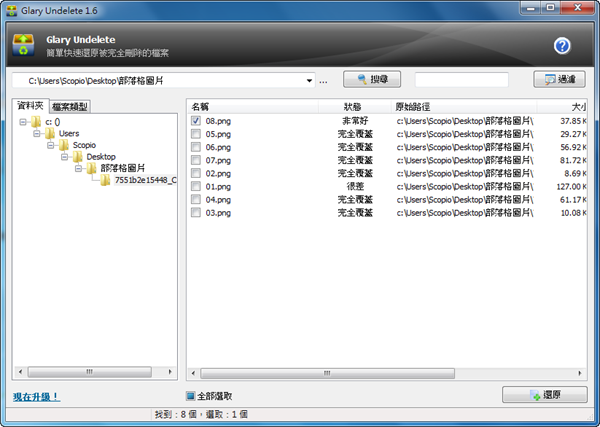Screen dimensions: 600x427
Task: Select the c: drive folder icon
Action: [36, 122]
